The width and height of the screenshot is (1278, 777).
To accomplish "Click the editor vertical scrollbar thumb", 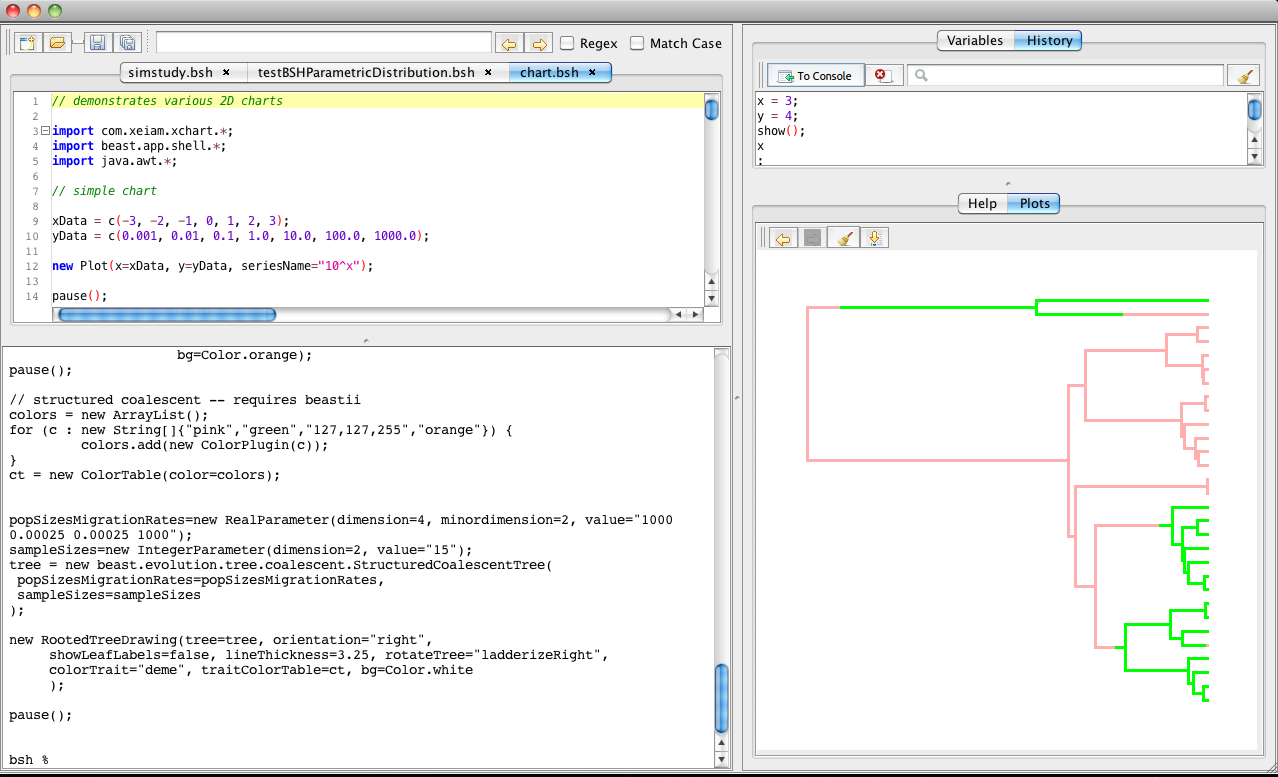I will [x=711, y=108].
